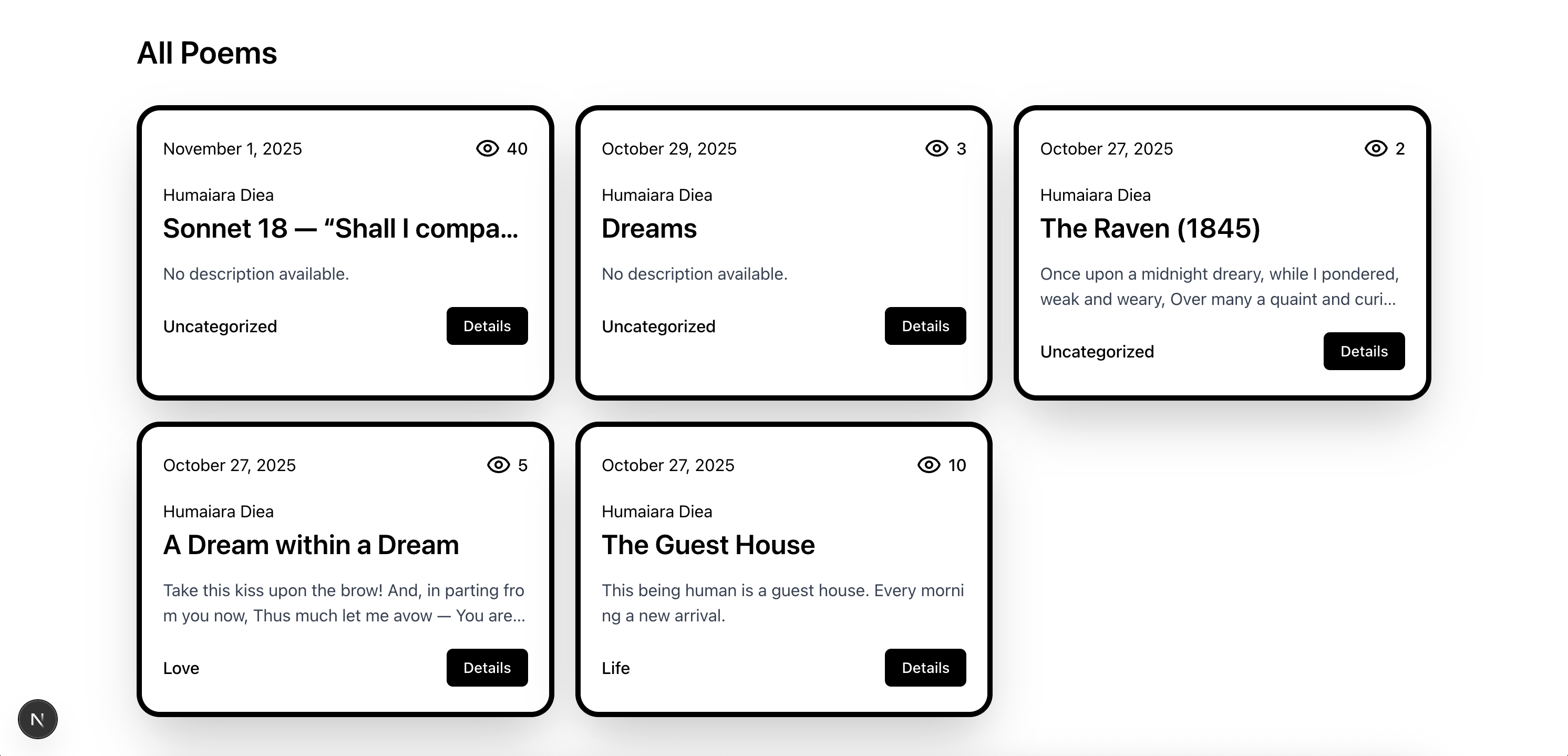Select The Guest House title
1568x756 pixels.
click(x=708, y=545)
